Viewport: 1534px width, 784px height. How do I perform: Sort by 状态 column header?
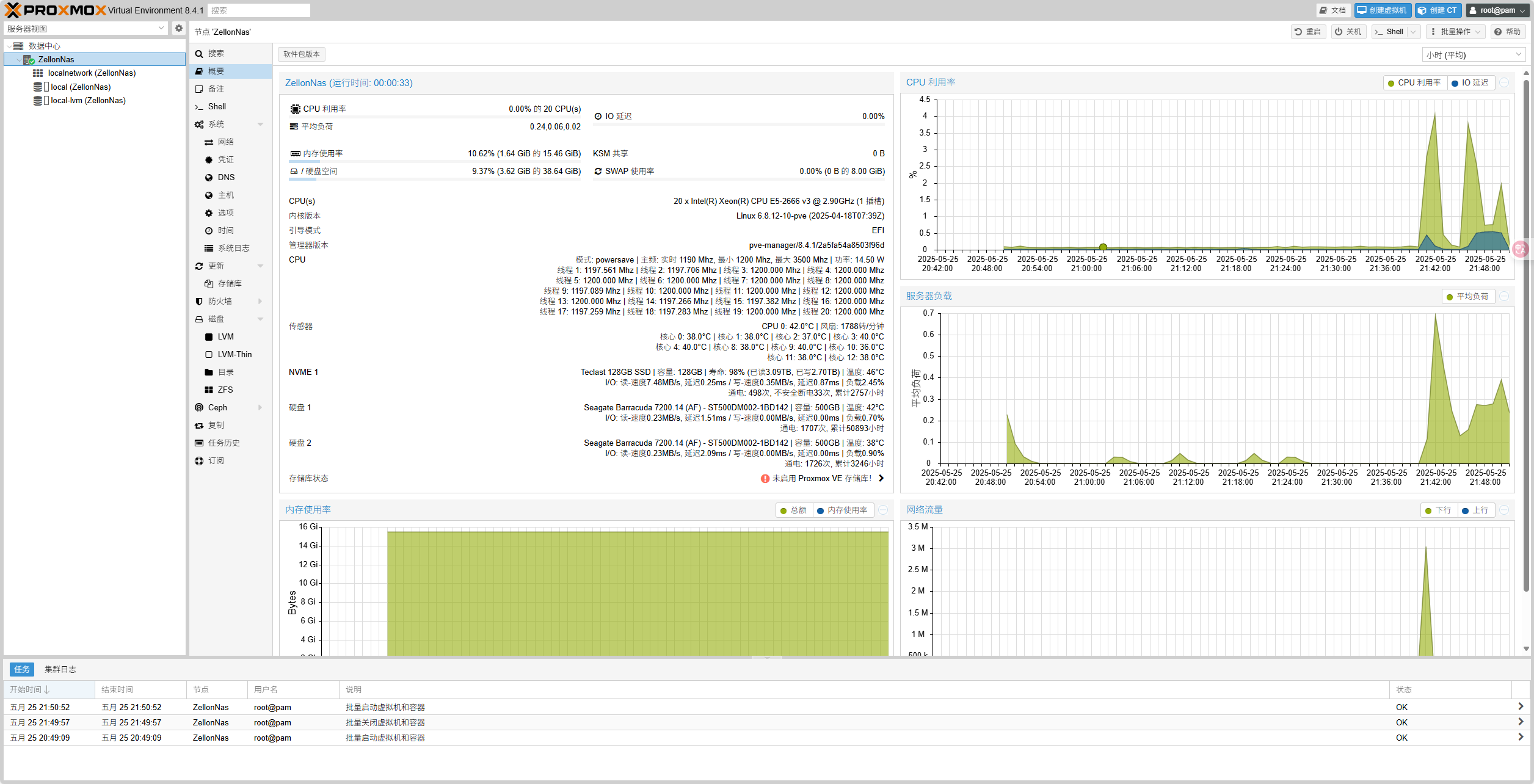1450,690
